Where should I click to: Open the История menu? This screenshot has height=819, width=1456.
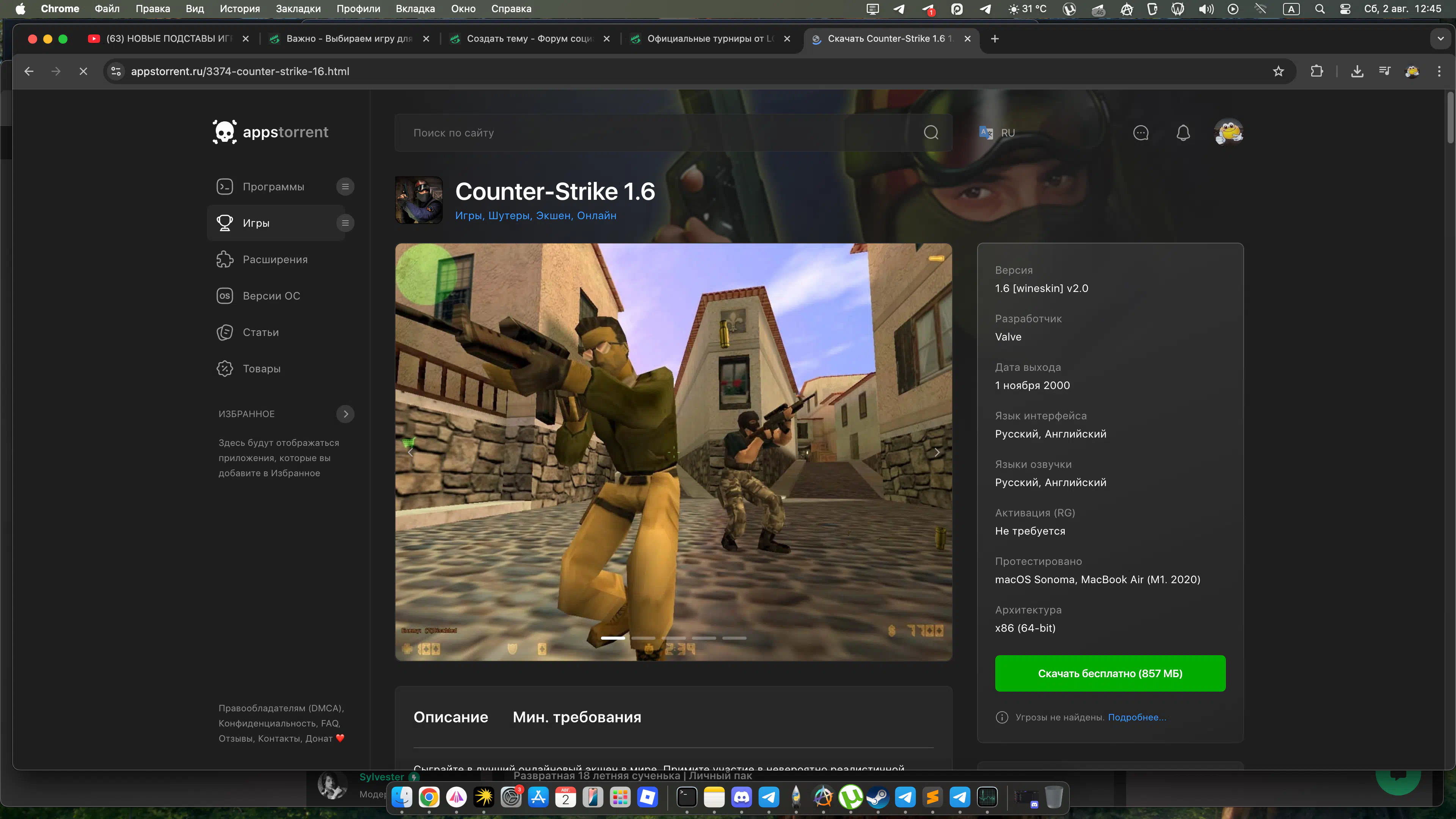(x=240, y=8)
